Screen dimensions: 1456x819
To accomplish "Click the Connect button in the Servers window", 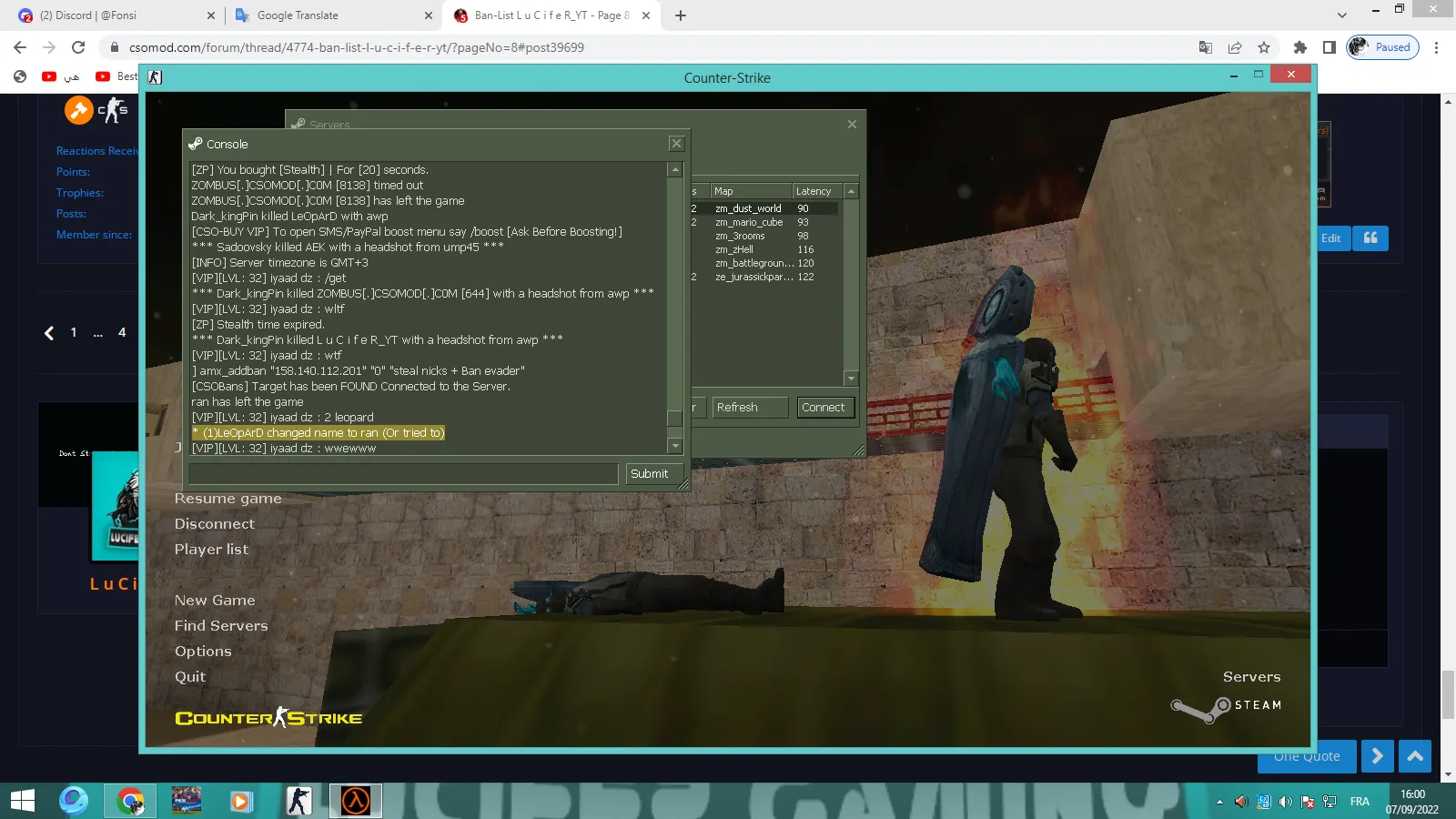I will [824, 407].
